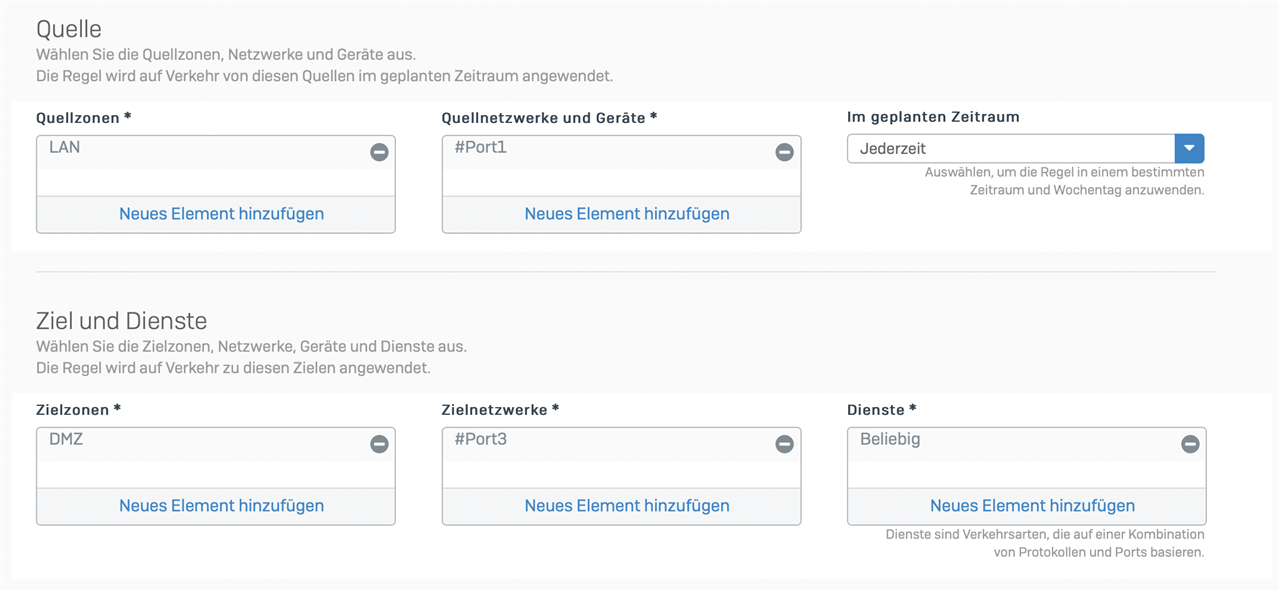The height and width of the screenshot is (591, 1280).
Task: Expand the Im geplanten Zeitraum dropdown arrow
Action: point(1189,148)
